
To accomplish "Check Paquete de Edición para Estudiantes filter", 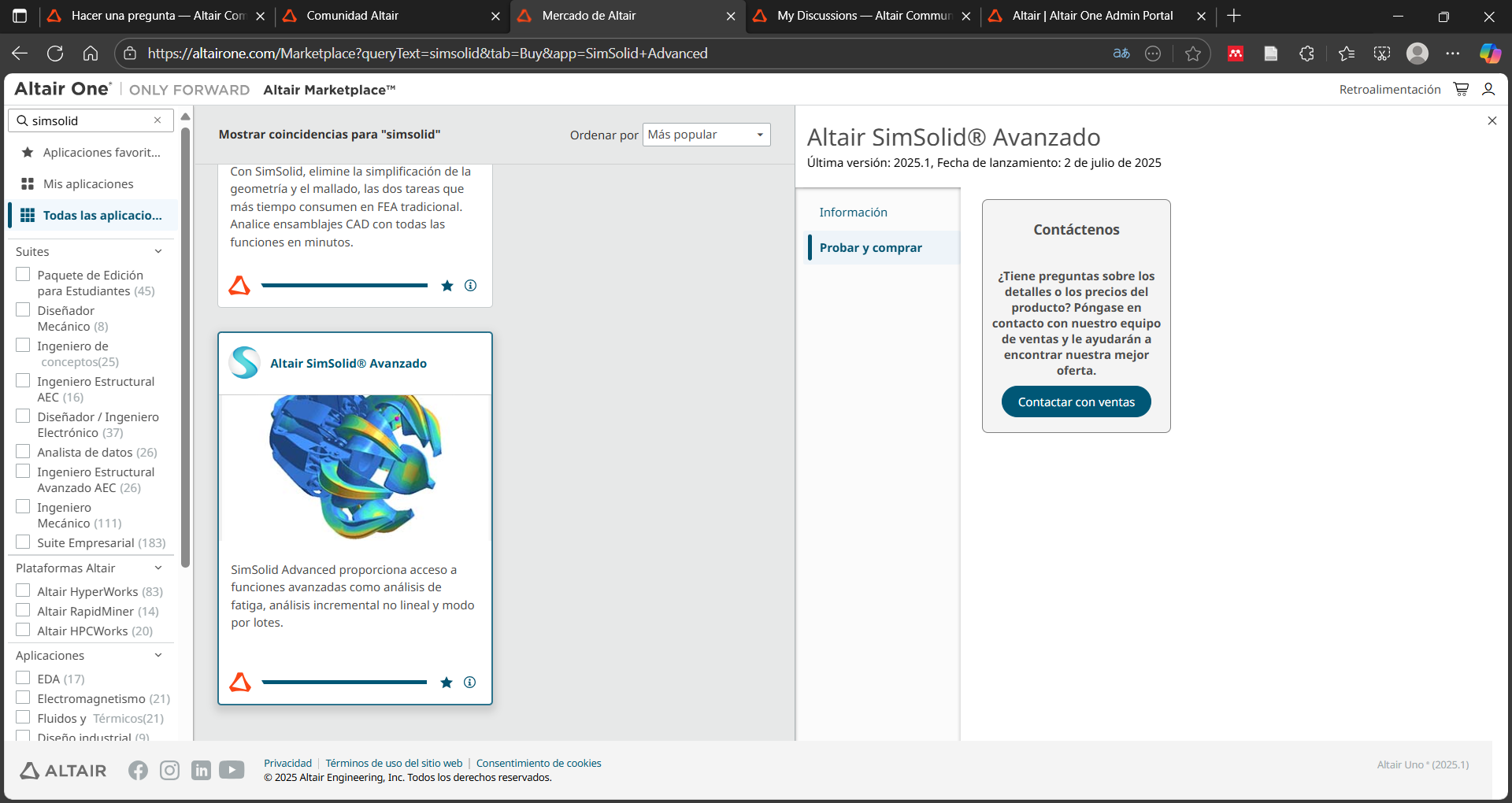I will pyautogui.click(x=24, y=275).
